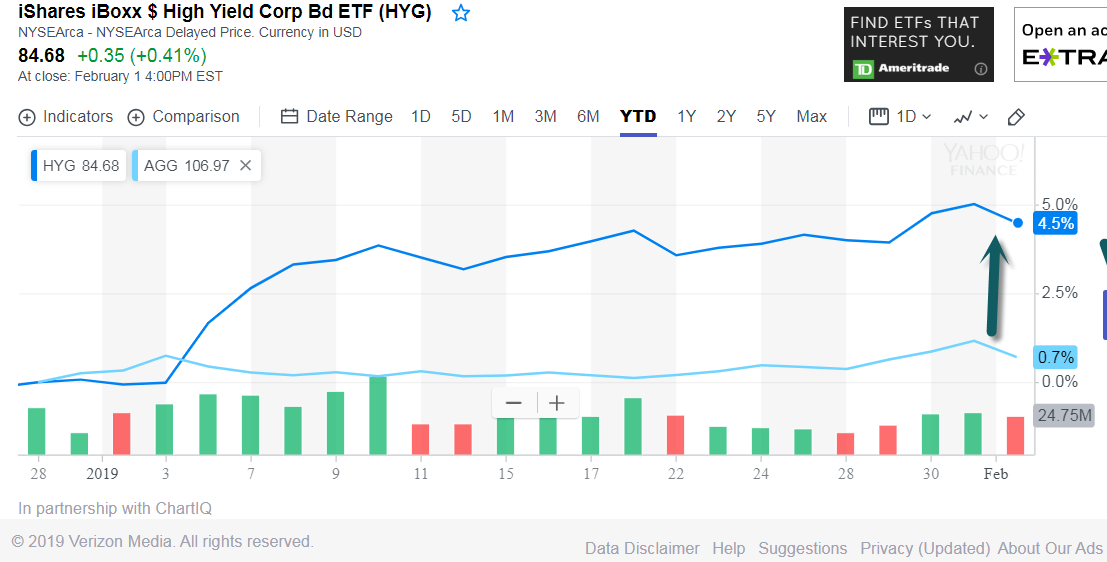This screenshot has height=562, width=1107.
Task: Switch to the 6M range
Action: [588, 116]
